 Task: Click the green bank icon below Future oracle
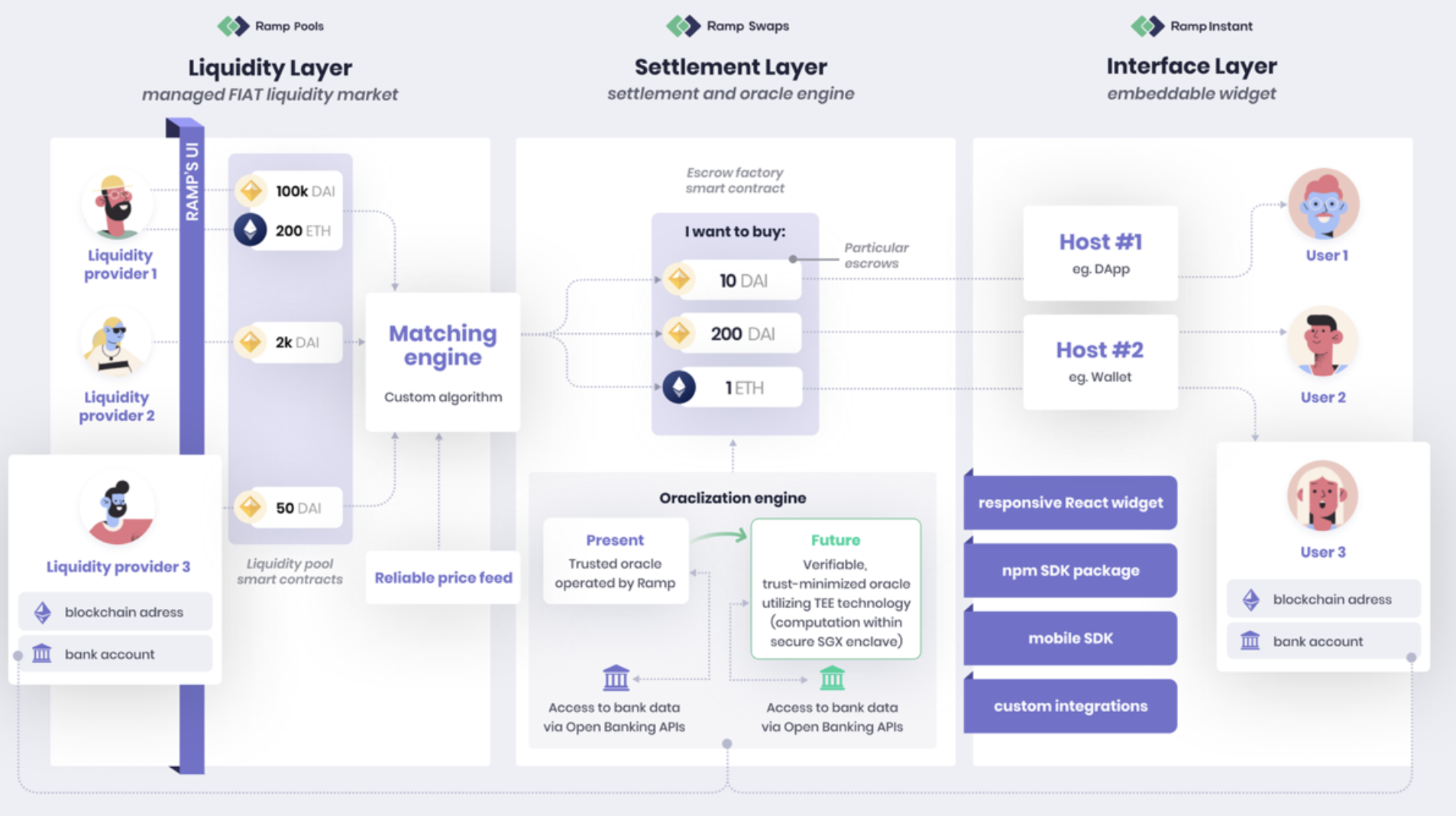coord(832,678)
